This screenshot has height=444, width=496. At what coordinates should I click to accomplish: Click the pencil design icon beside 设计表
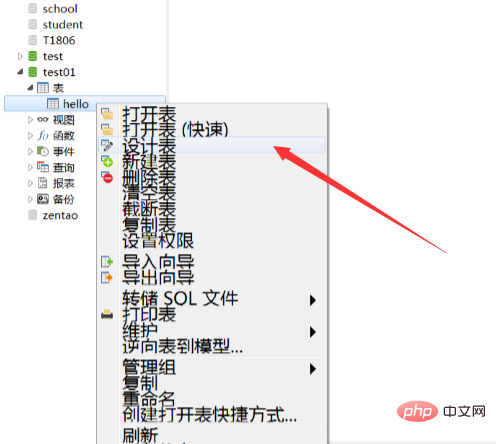pyautogui.click(x=107, y=145)
